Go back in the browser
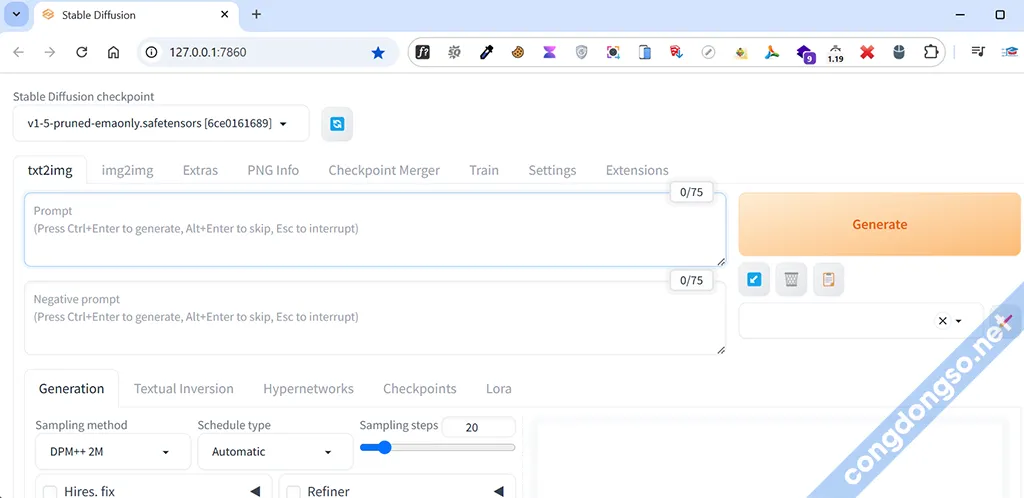1024x498 pixels. (18, 52)
